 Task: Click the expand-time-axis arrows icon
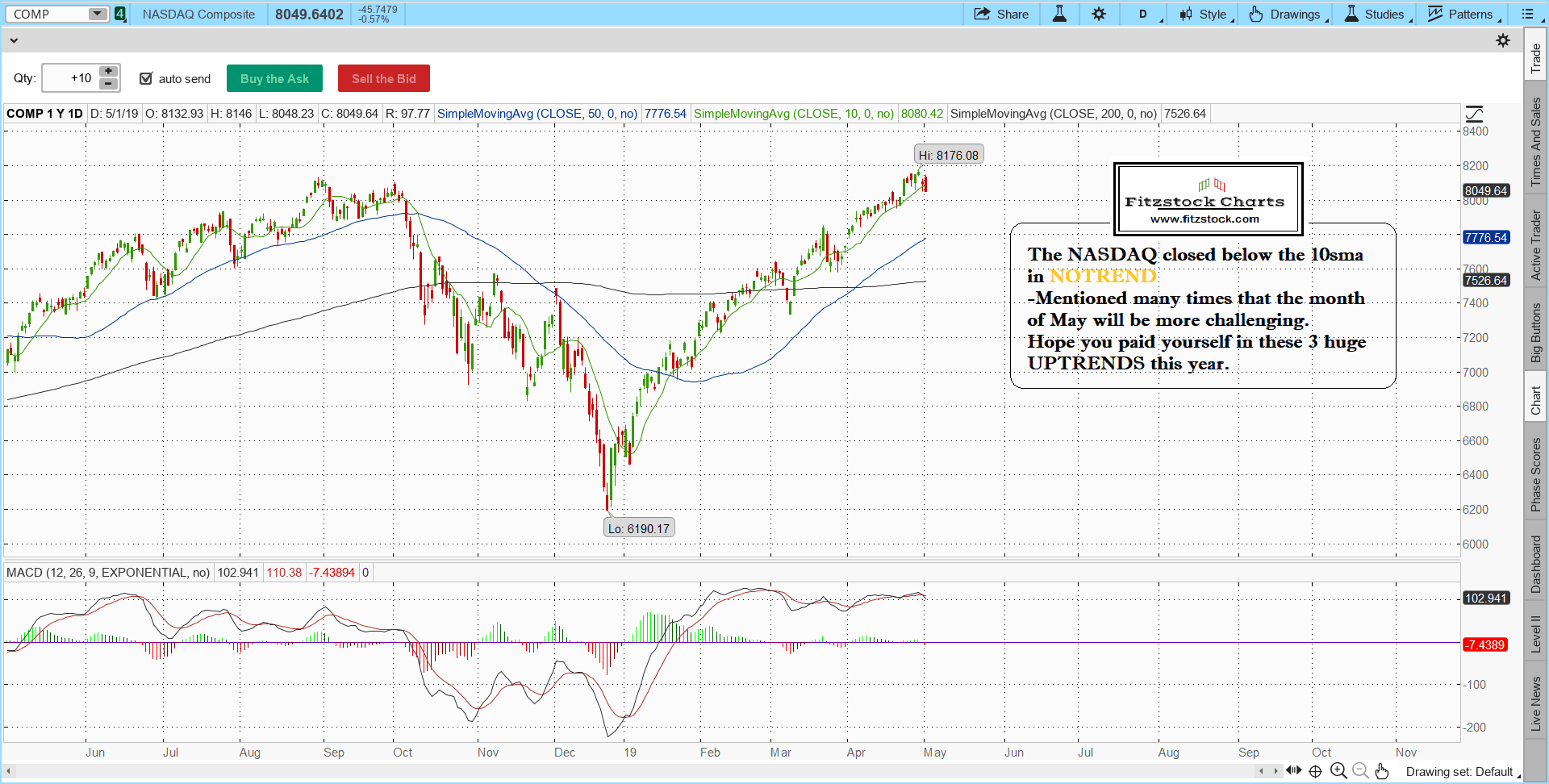pyautogui.click(x=1294, y=771)
